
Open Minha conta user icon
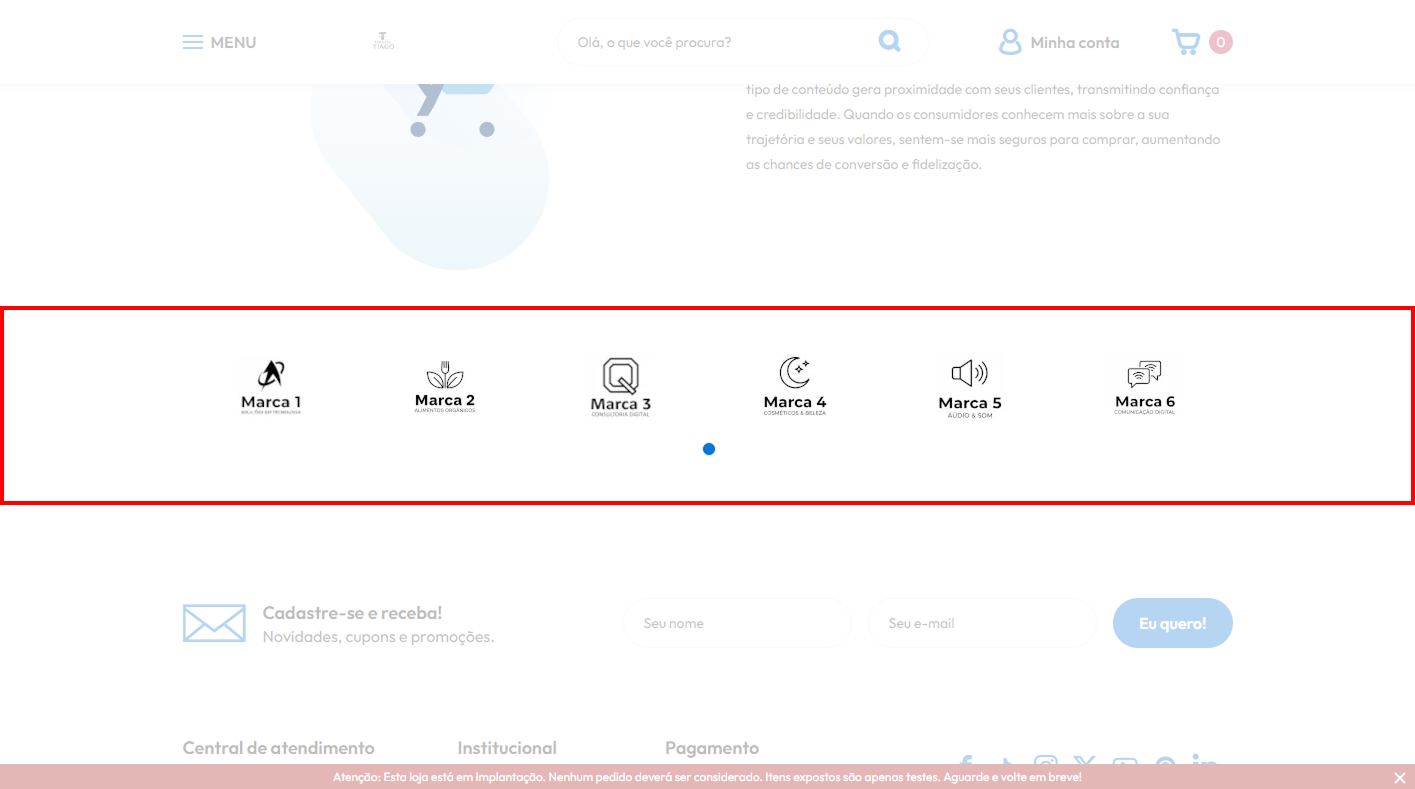pyautogui.click(x=1010, y=42)
